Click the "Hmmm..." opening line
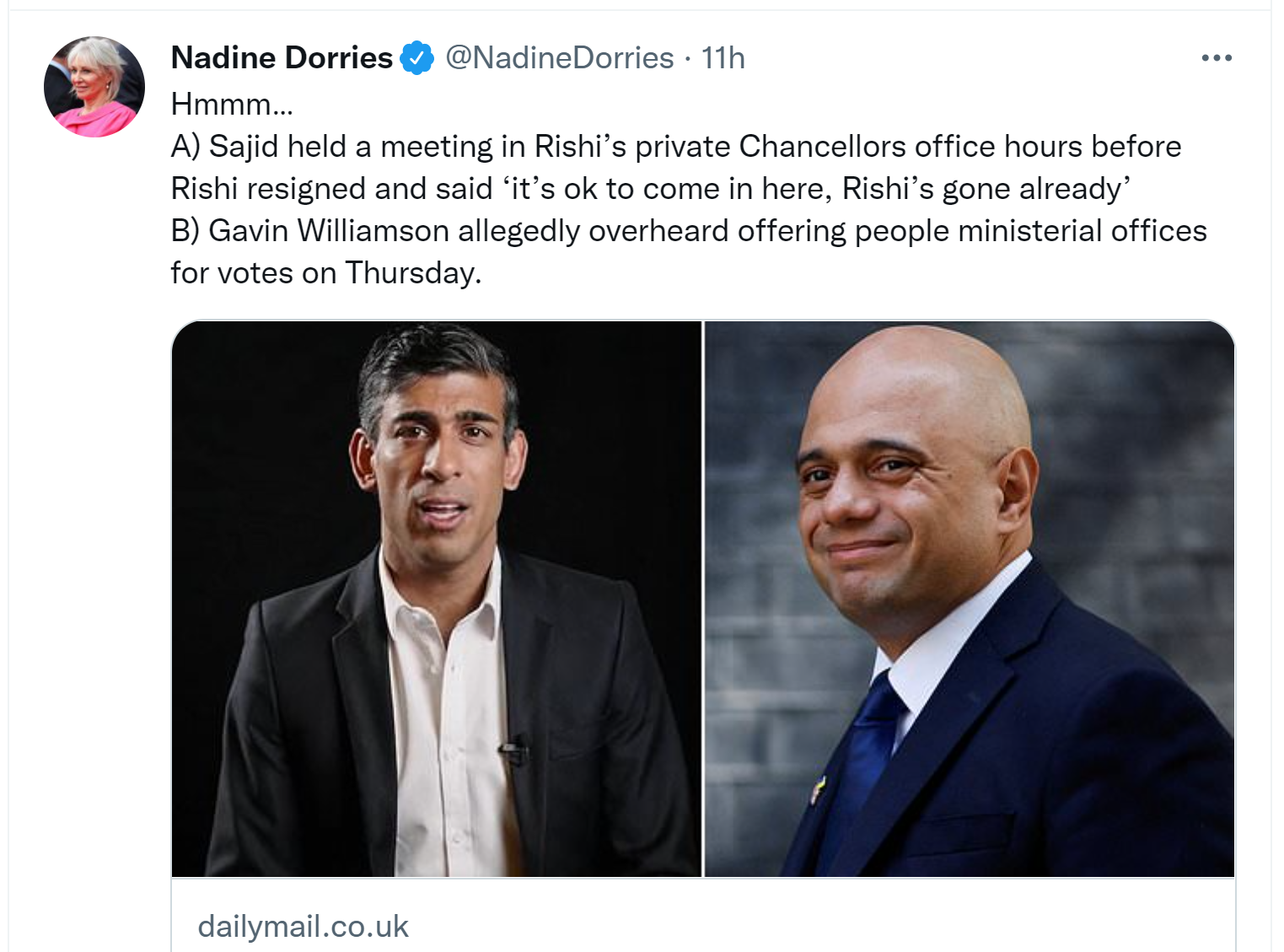Image resolution: width=1284 pixels, height=952 pixels. (x=232, y=105)
